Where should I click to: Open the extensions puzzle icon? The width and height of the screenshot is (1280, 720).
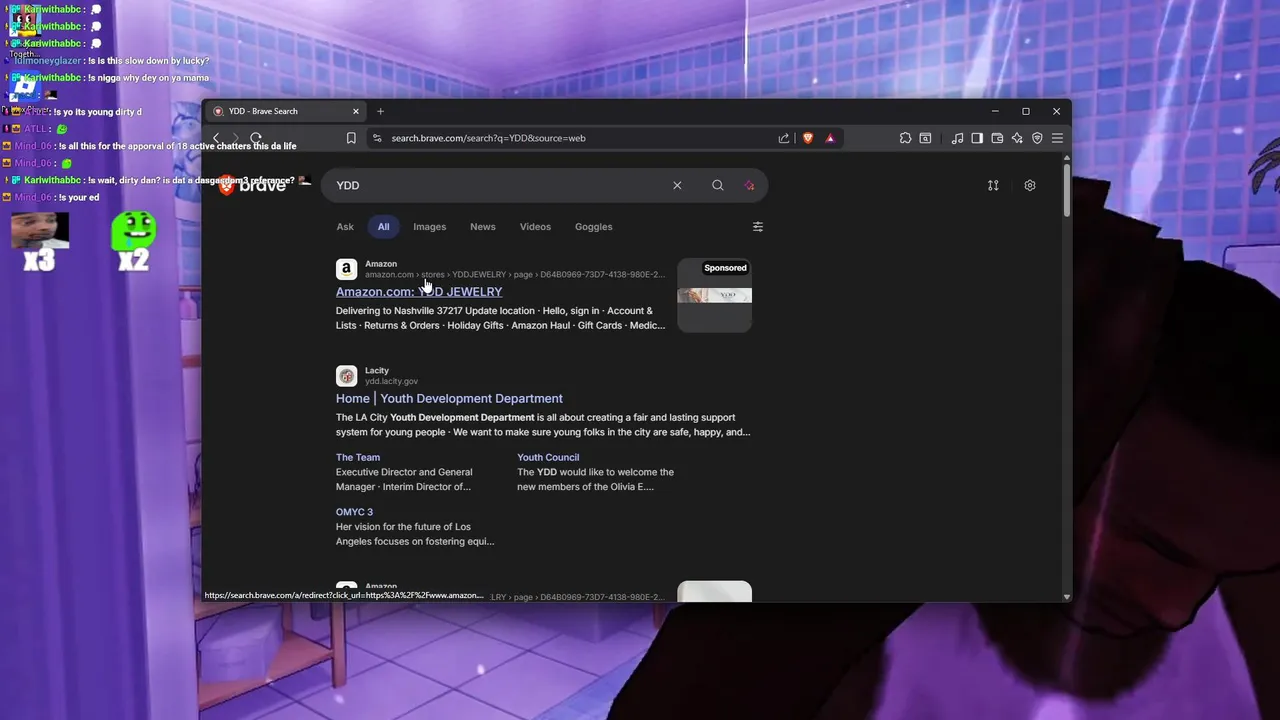pyautogui.click(x=905, y=138)
